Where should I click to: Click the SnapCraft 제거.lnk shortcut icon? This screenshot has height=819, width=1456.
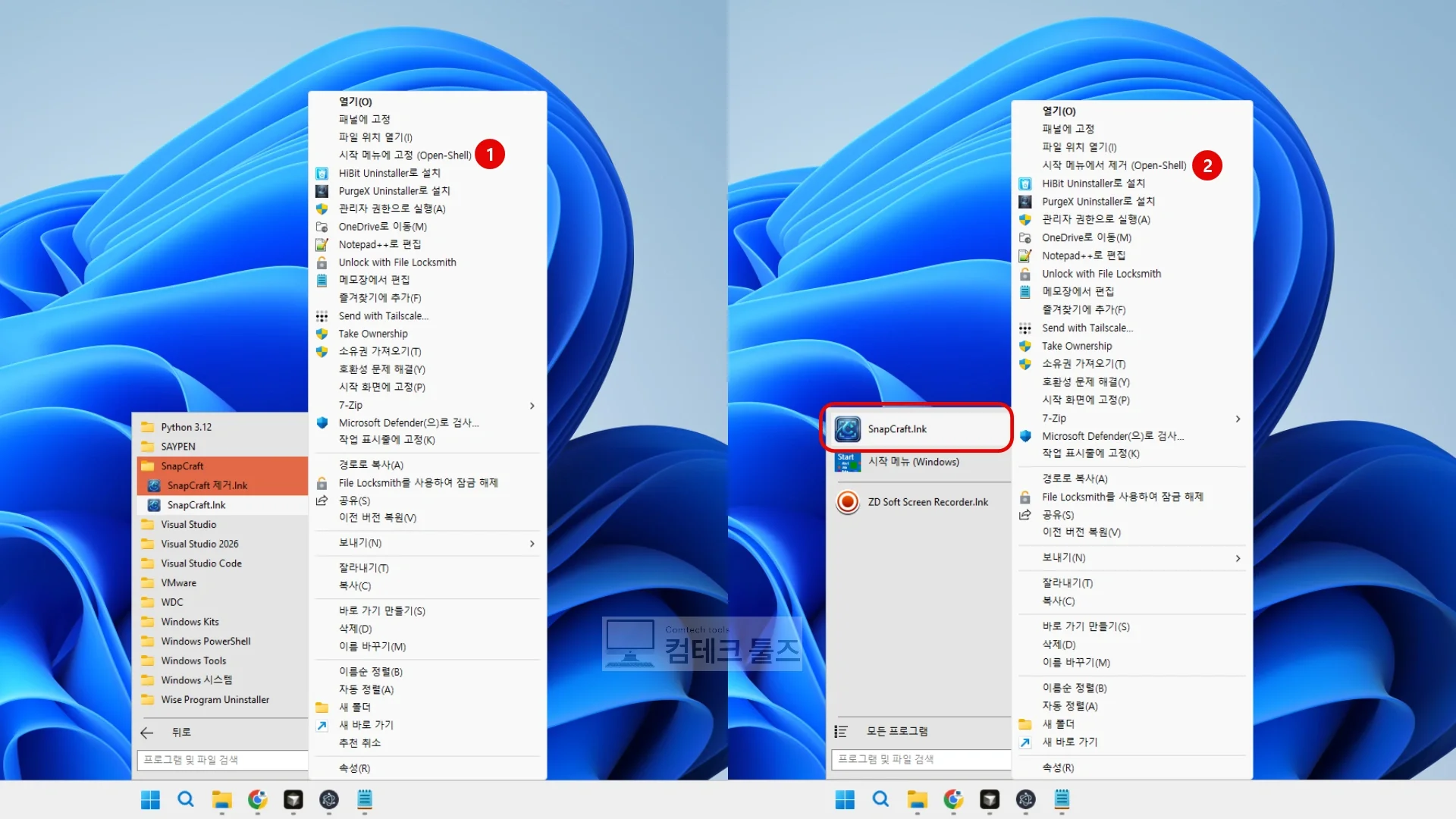(154, 485)
